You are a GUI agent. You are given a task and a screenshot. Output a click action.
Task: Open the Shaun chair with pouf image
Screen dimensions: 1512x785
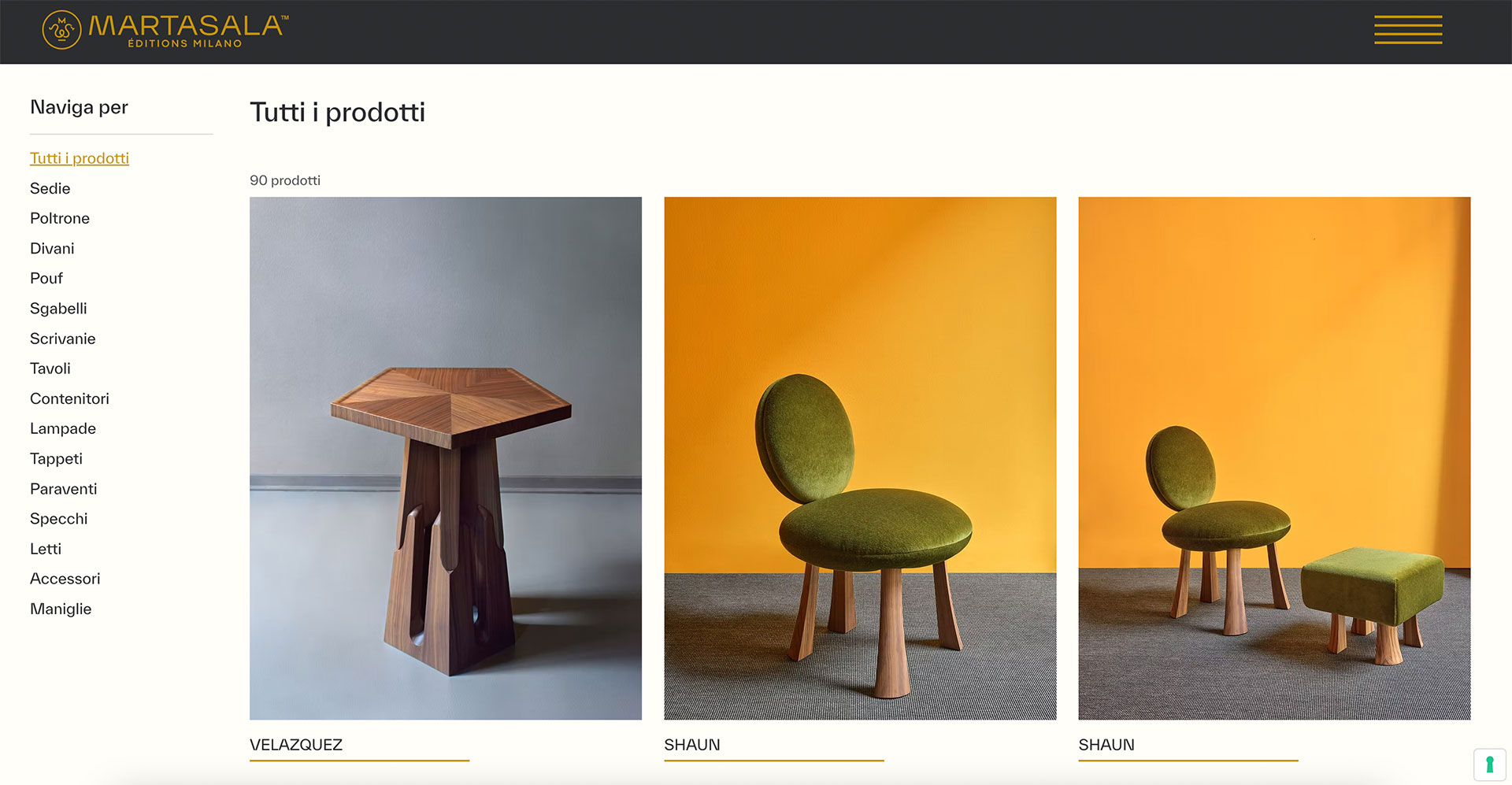[x=1274, y=458]
